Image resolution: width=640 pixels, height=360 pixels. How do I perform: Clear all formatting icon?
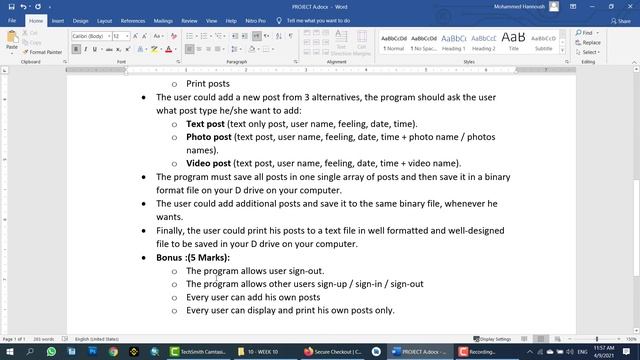pos(173,36)
